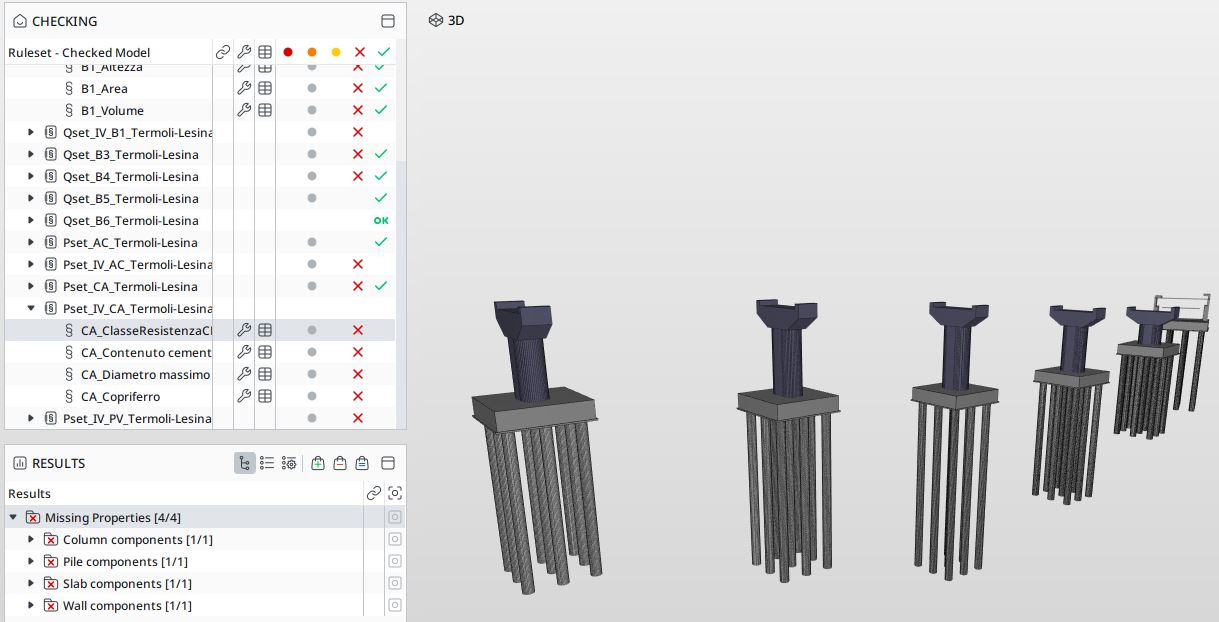Click the wrench icon for B1_Area rule
Viewport: 1219px width, 622px height.
click(243, 88)
